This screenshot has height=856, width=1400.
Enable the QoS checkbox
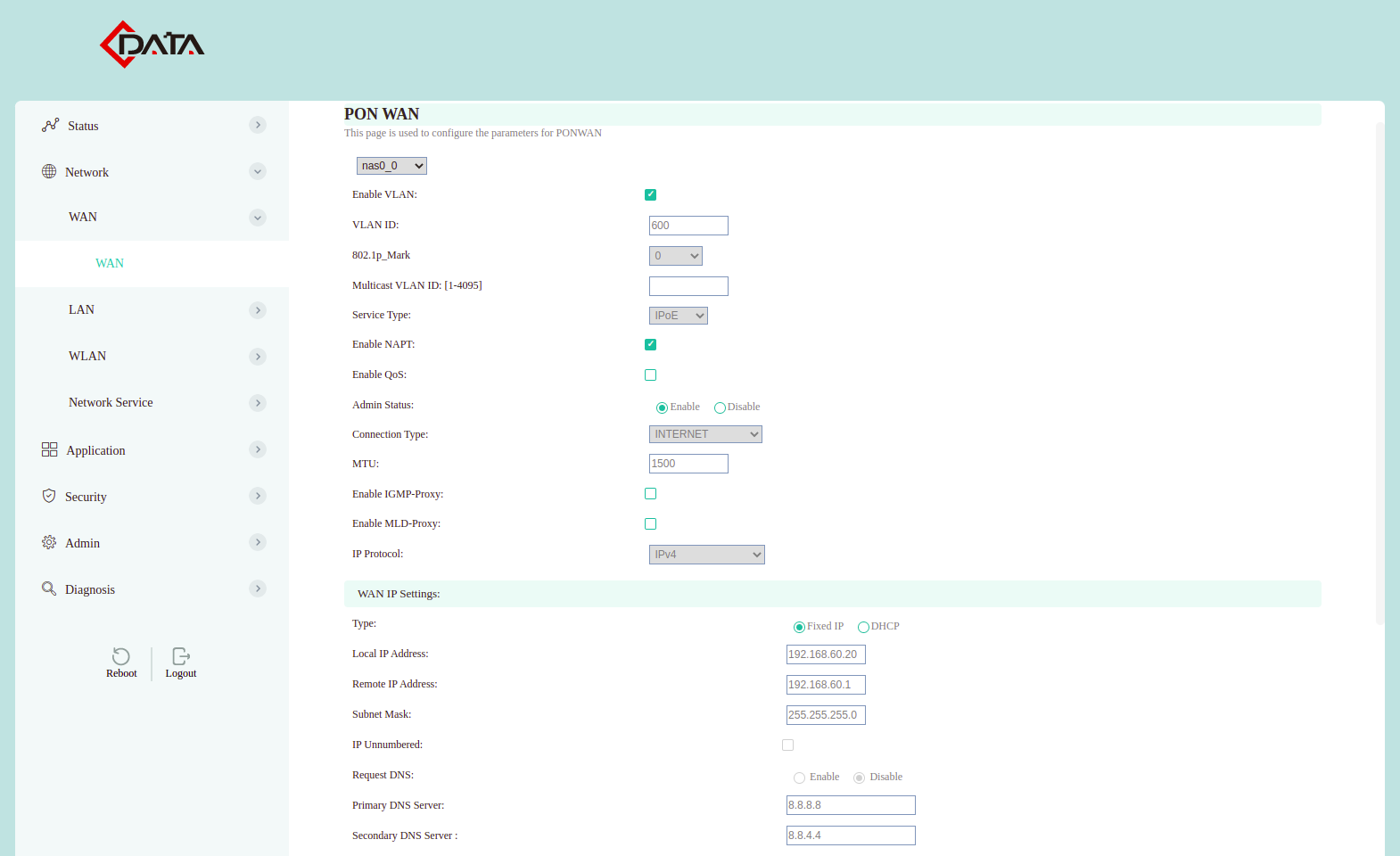[650, 374]
